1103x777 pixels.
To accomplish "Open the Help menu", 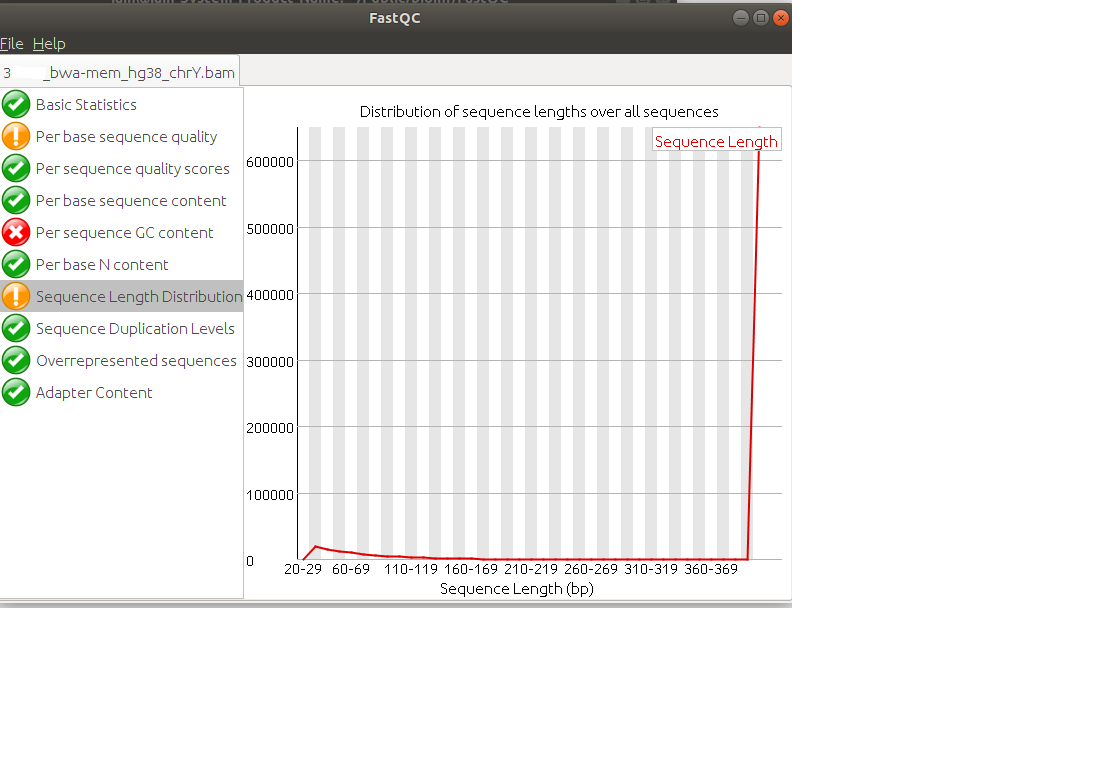I will click(49, 44).
